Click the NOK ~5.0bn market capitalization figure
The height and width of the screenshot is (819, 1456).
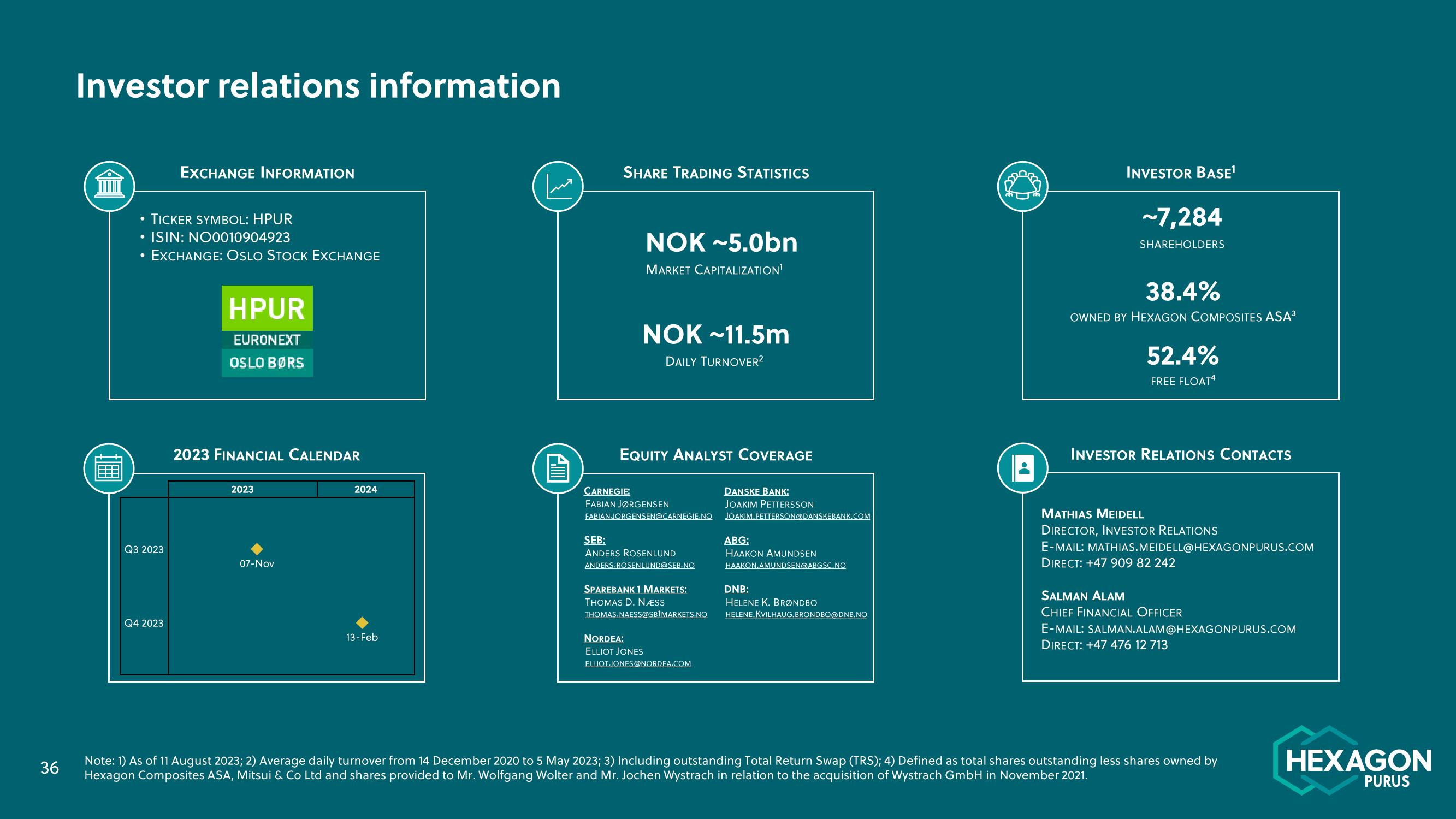pyautogui.click(x=721, y=242)
